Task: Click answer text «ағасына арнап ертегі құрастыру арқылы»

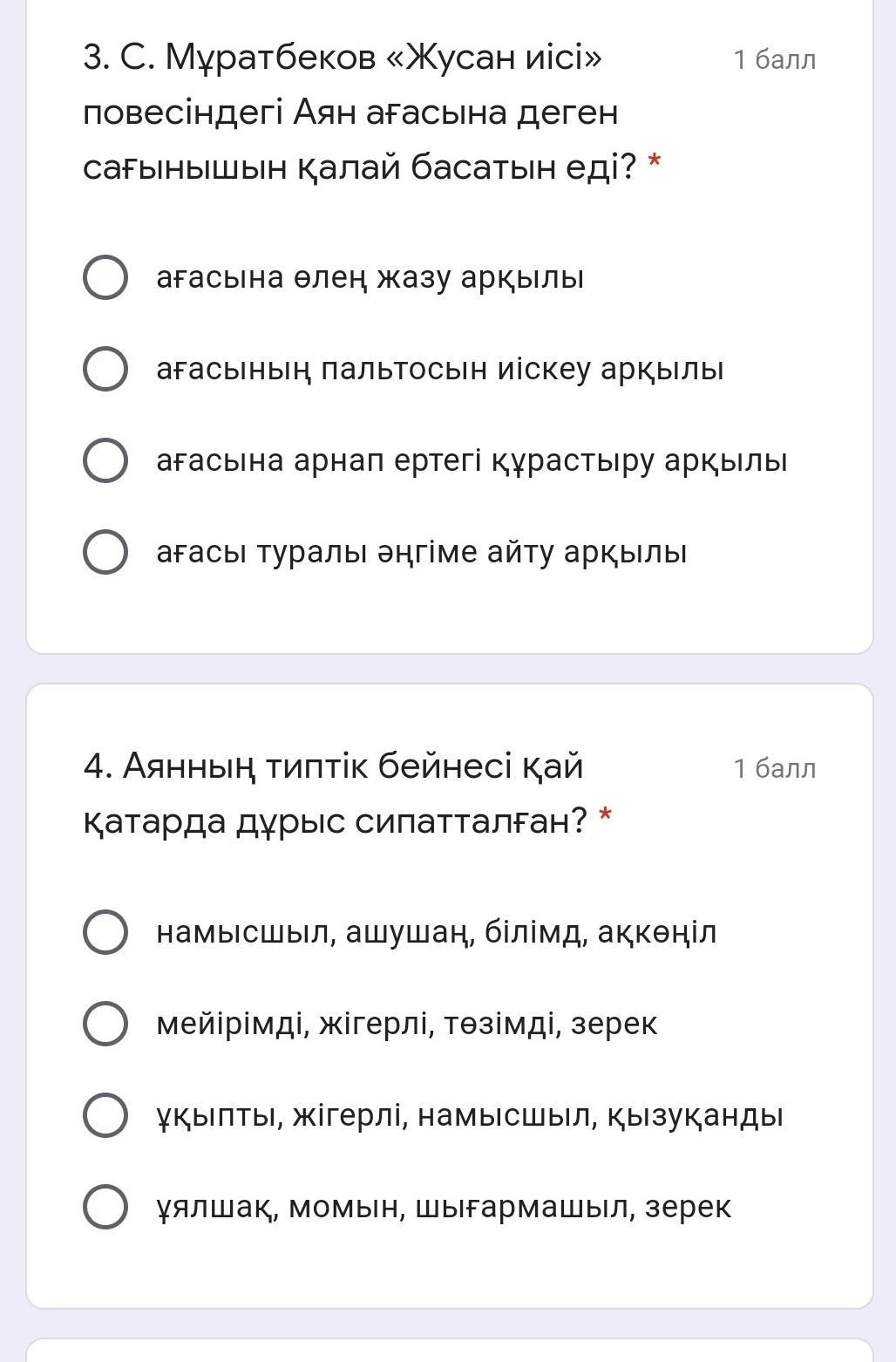Action: click(x=471, y=460)
